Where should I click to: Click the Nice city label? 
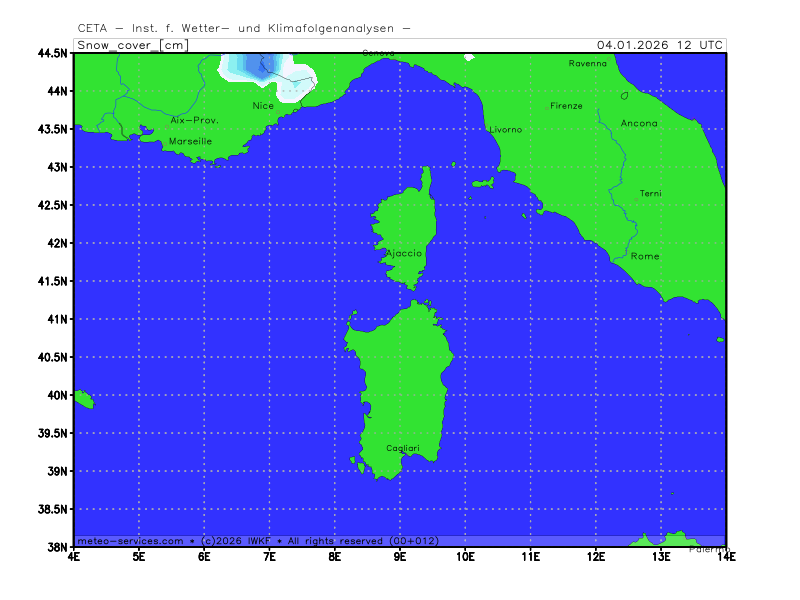(x=263, y=105)
